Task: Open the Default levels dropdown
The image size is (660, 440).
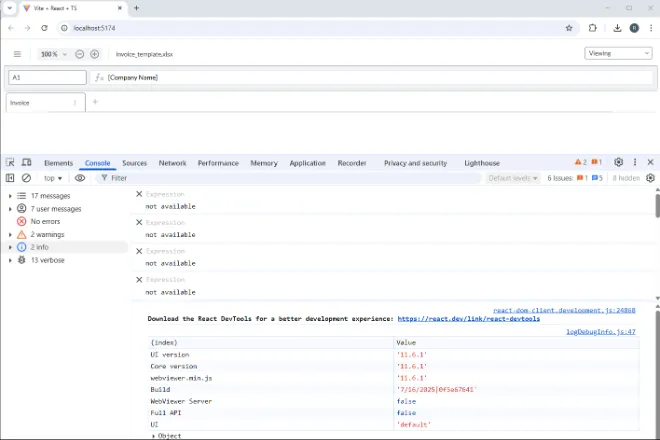Action: [x=513, y=178]
